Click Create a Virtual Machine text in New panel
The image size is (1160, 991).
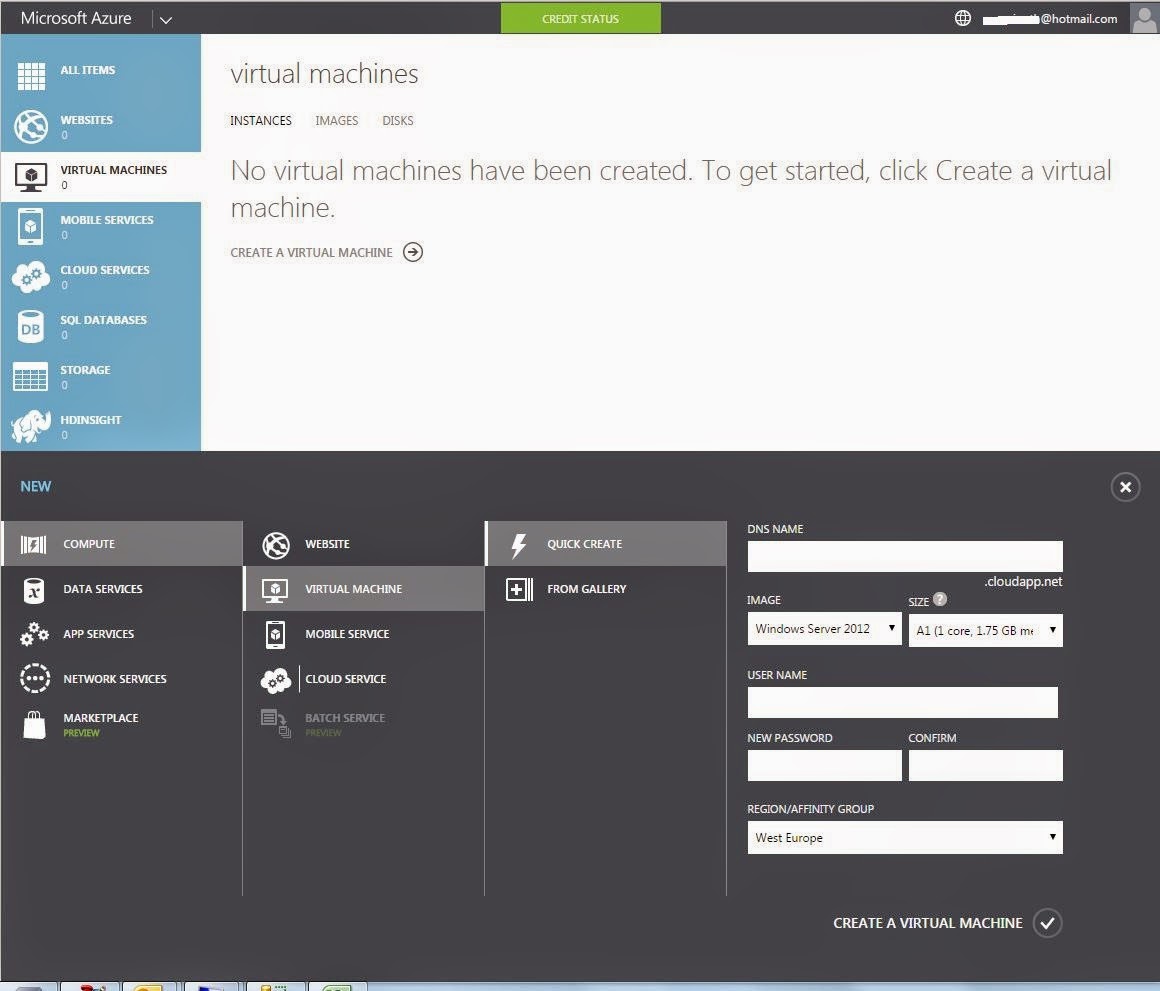click(928, 923)
